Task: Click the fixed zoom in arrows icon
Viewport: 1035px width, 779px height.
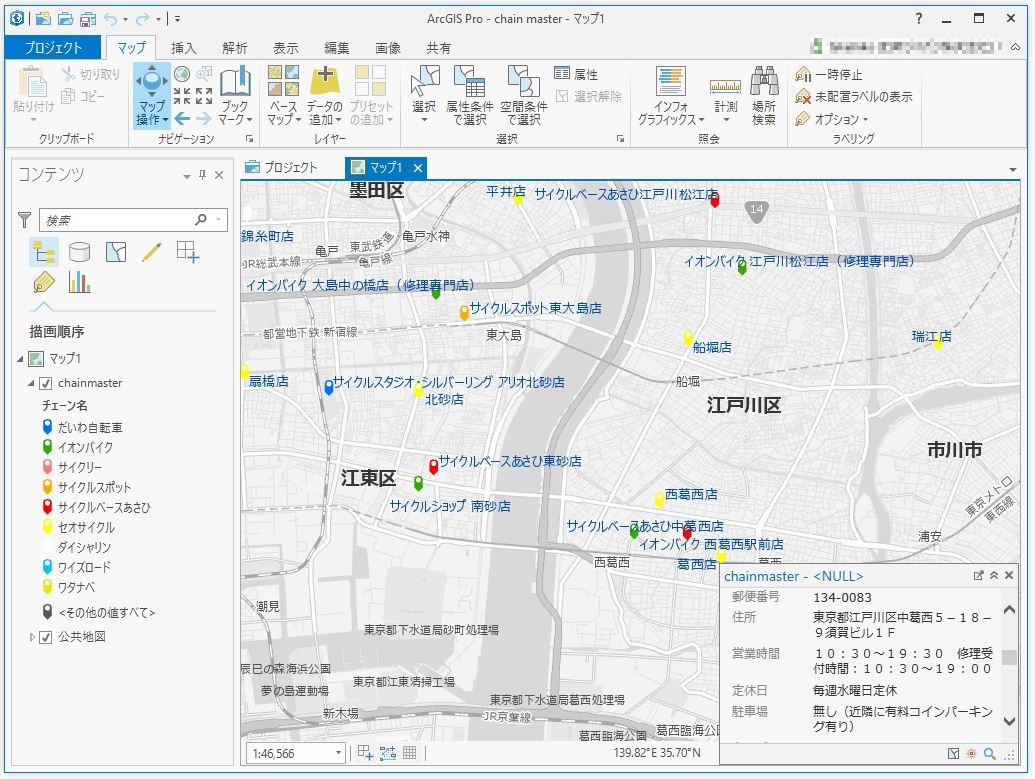Action: [182, 96]
